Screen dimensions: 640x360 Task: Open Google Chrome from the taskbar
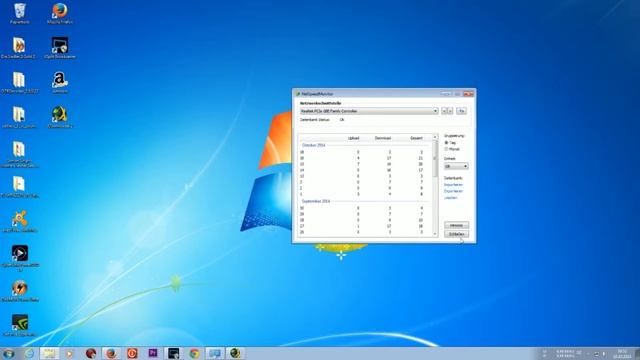(x=194, y=353)
